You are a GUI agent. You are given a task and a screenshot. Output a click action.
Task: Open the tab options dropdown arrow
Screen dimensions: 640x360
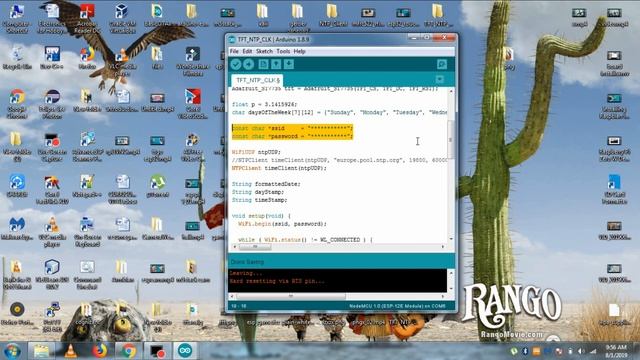point(440,80)
